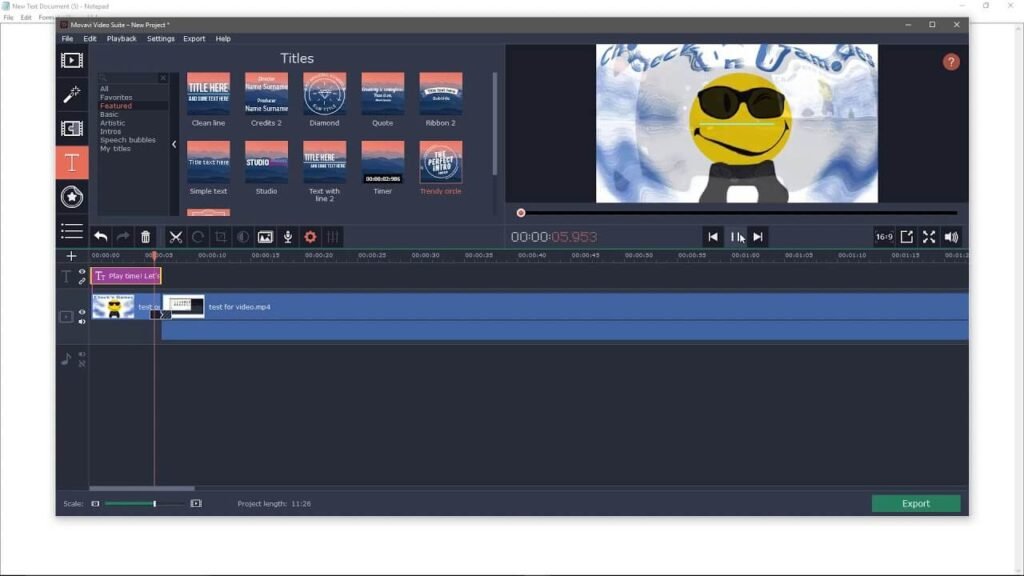The image size is (1024, 576).
Task: Add a new track with plus icon
Action: 71,256
